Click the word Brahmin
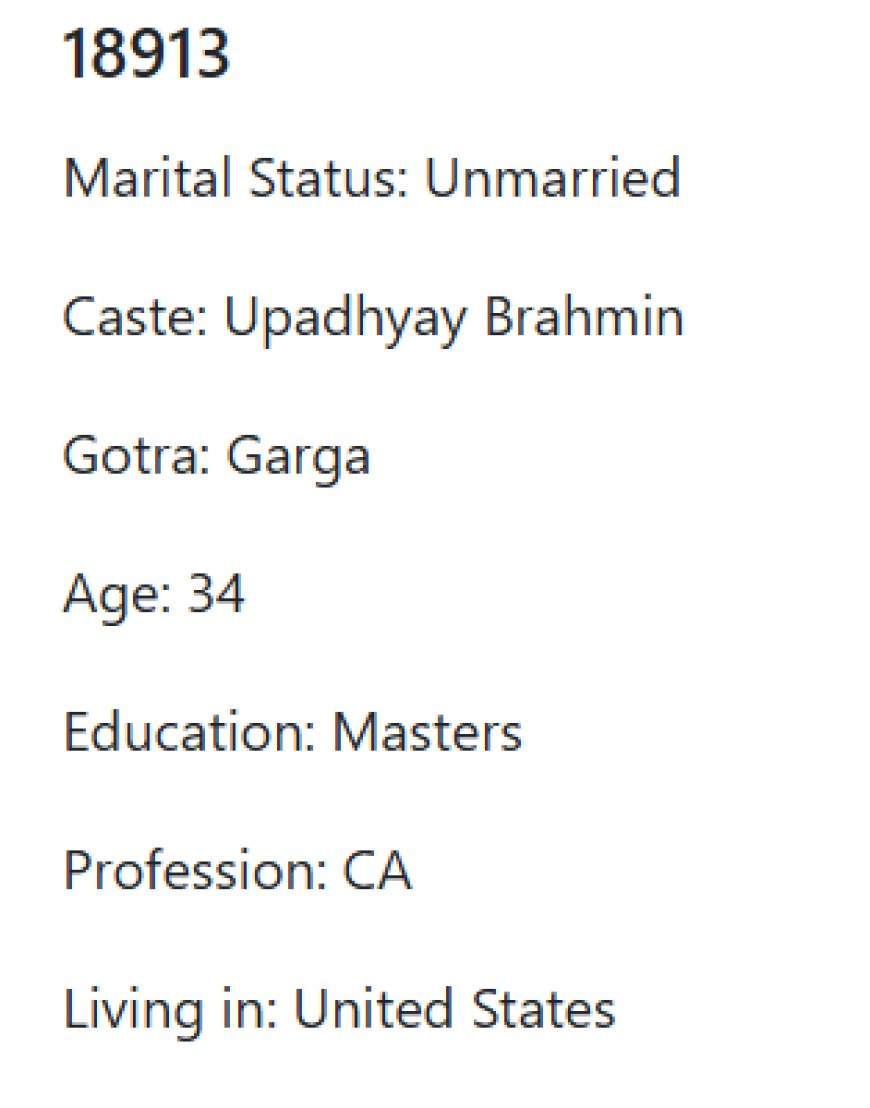 (x=584, y=316)
